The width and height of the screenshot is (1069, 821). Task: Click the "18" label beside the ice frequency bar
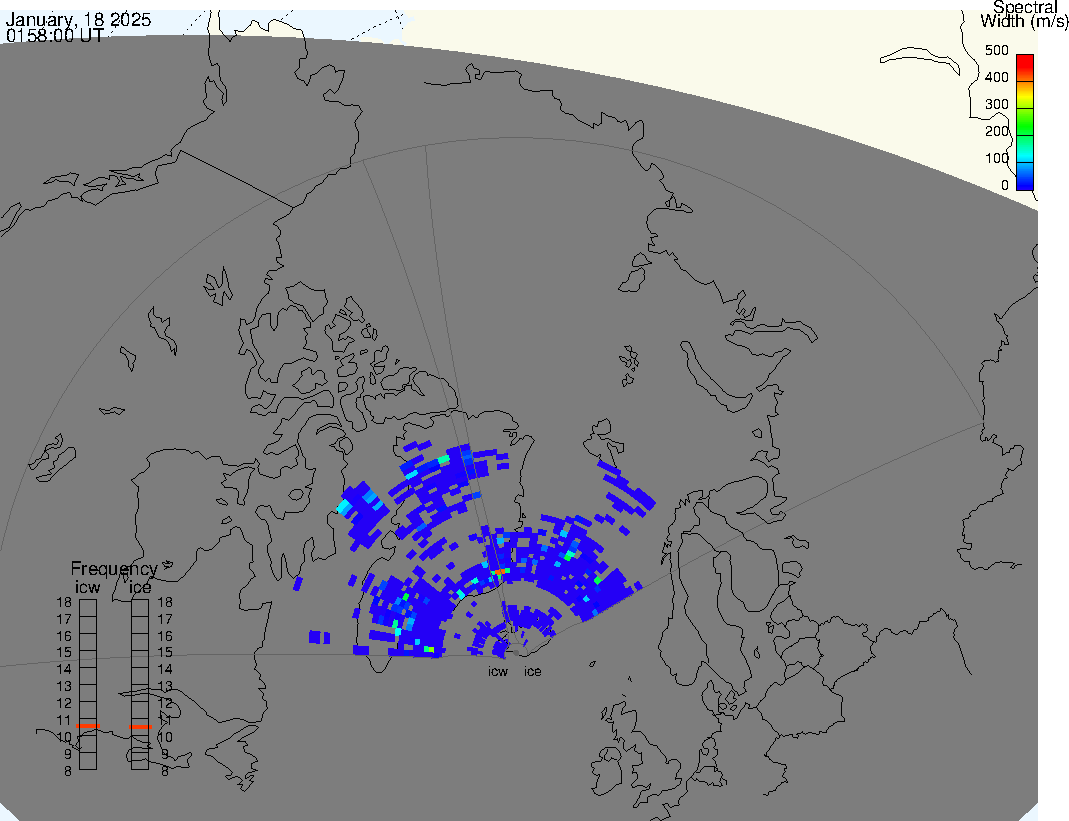[x=165, y=602]
